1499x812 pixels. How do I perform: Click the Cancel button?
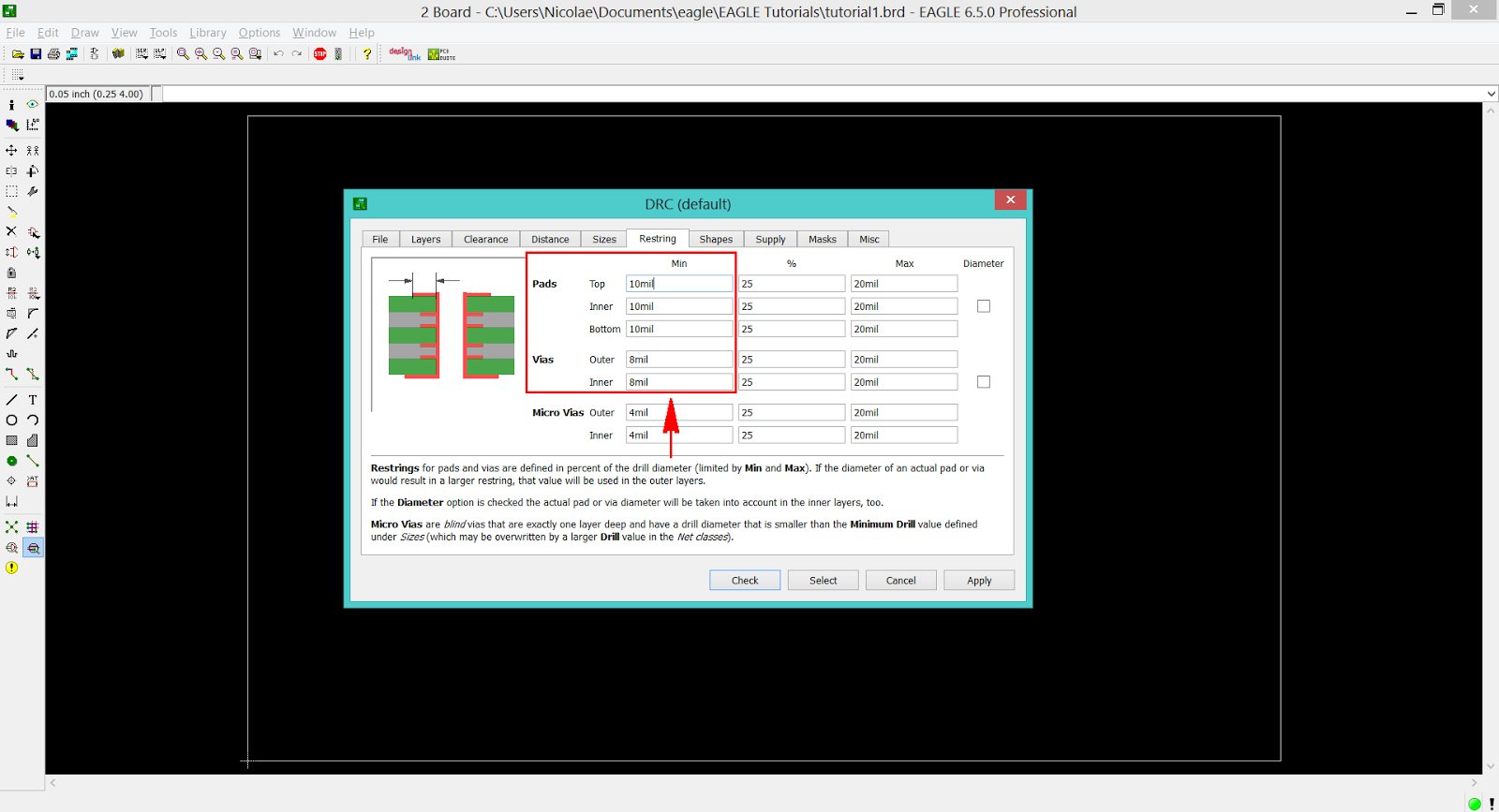point(901,581)
